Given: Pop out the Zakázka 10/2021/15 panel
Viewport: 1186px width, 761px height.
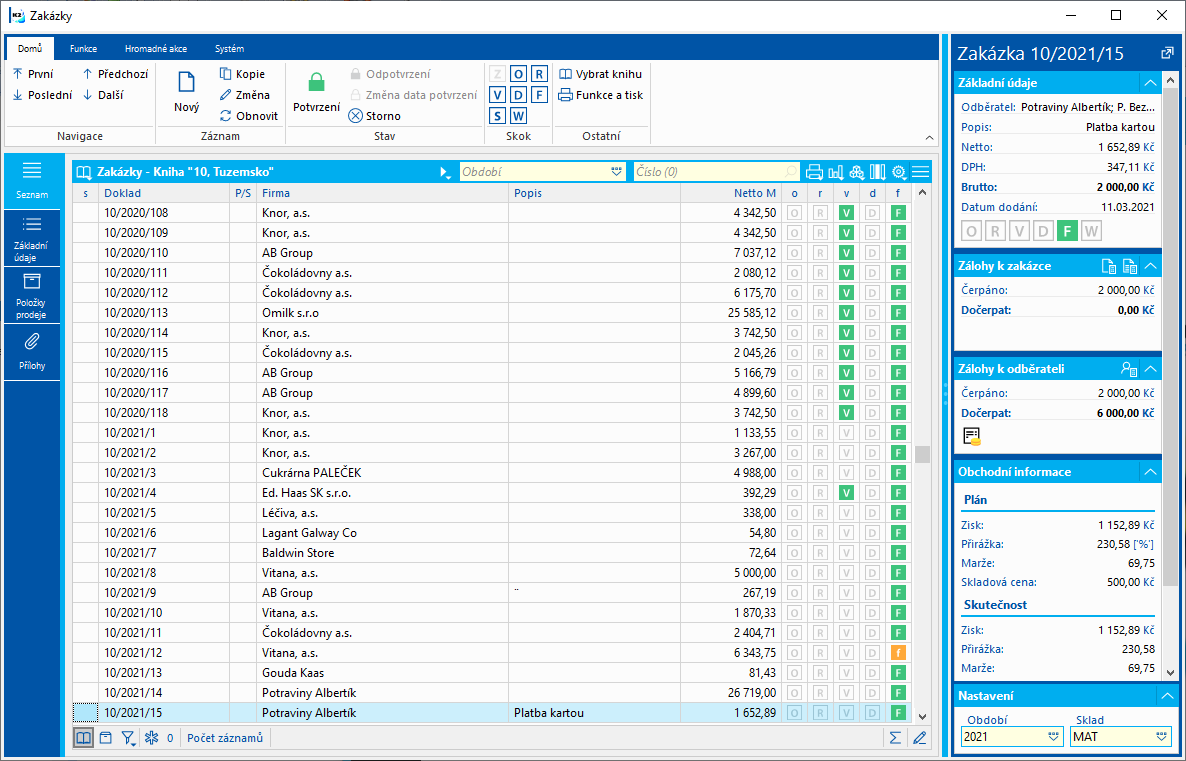Looking at the screenshot, I should pyautogui.click(x=1166, y=53).
